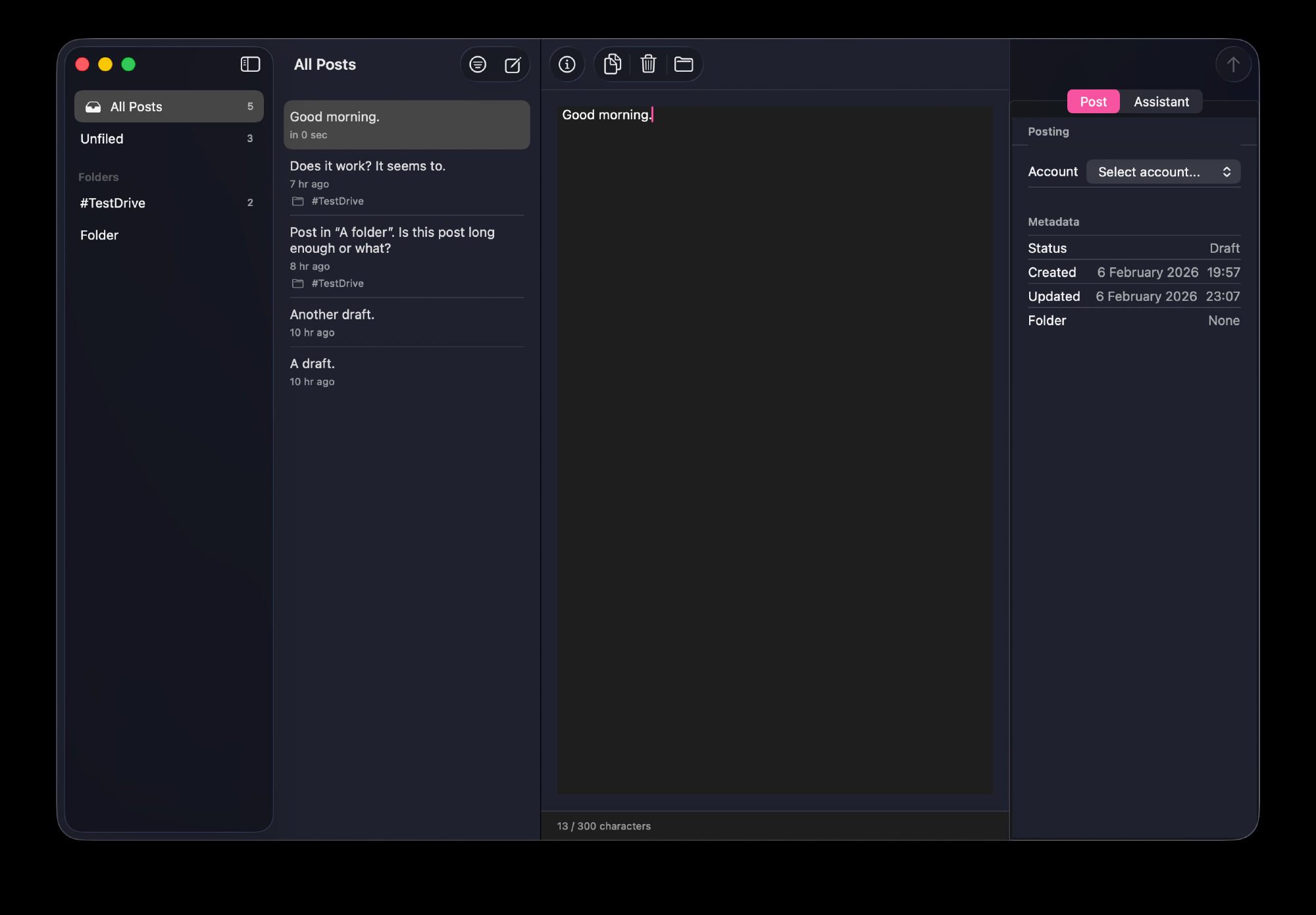Click the move to folder icon
This screenshot has height=915, width=1316.
684,65
